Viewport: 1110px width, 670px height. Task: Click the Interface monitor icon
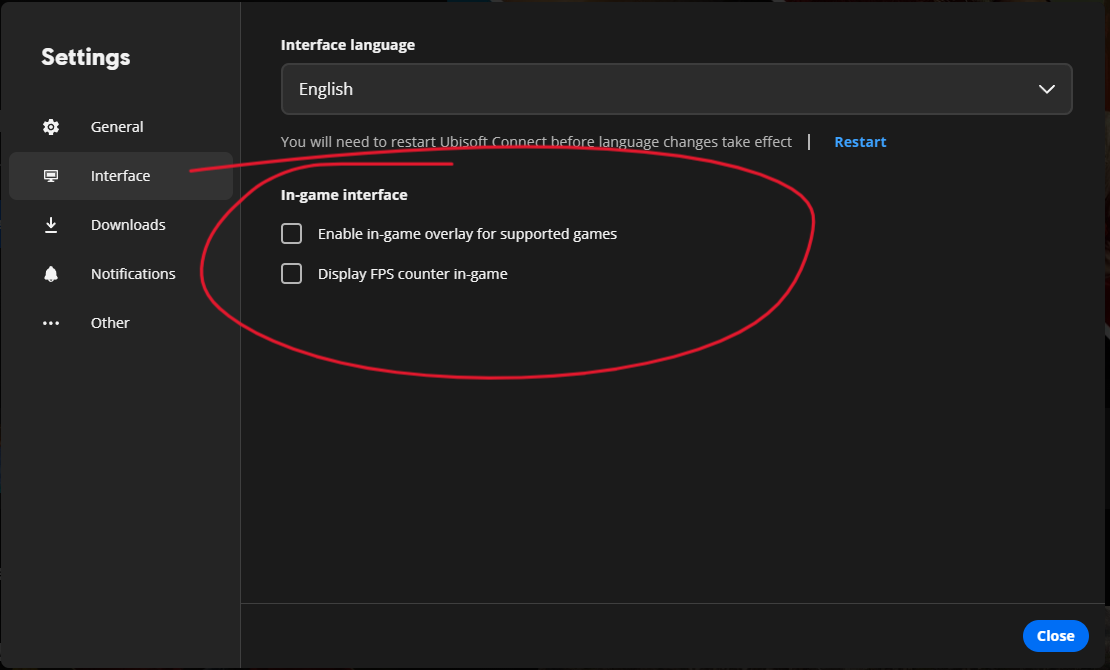[51, 176]
